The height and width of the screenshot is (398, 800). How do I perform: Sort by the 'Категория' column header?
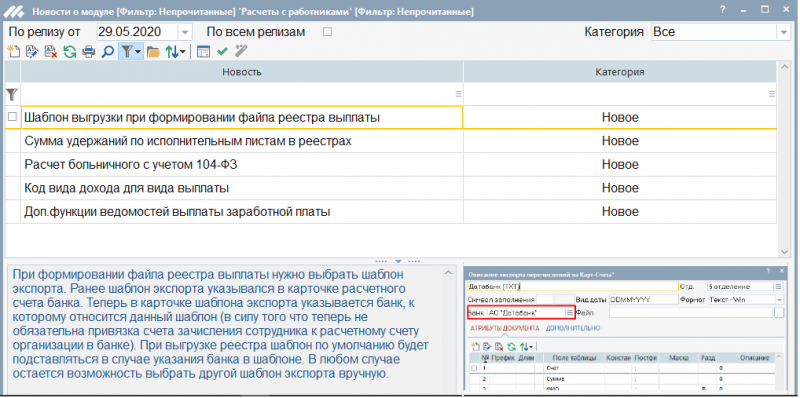pos(620,72)
